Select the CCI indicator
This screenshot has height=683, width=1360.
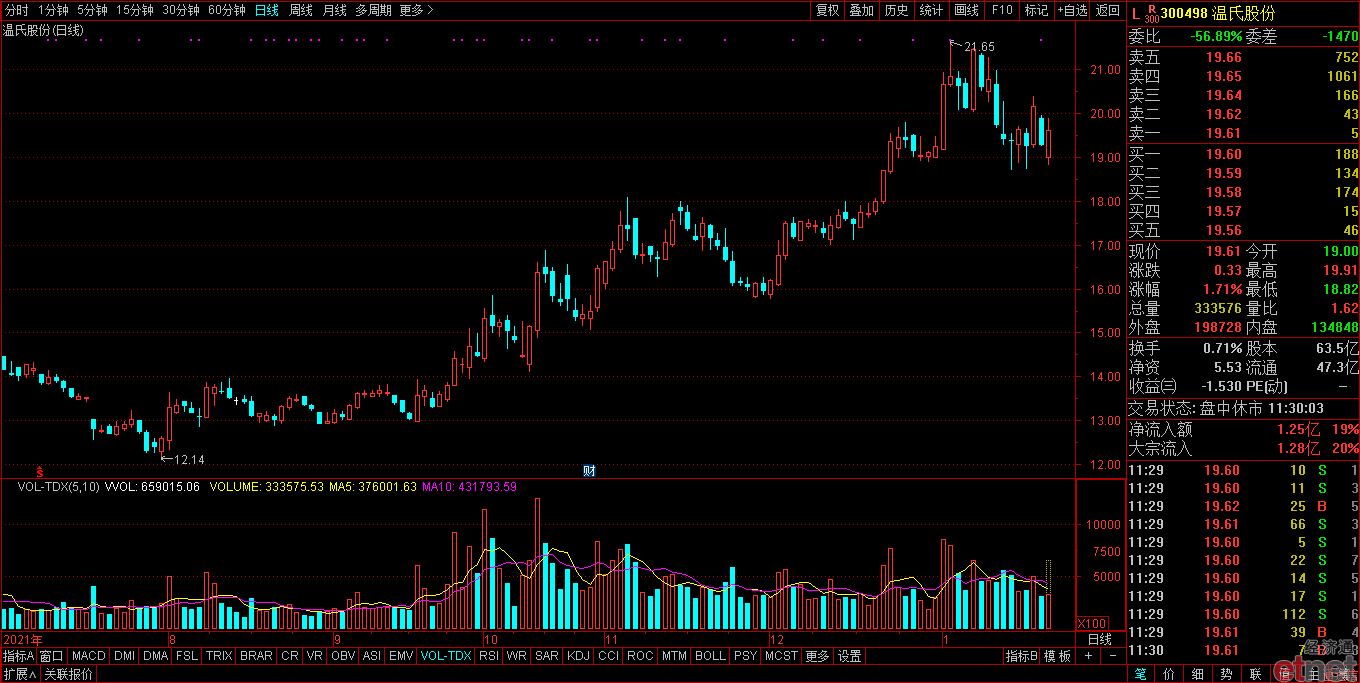point(609,656)
